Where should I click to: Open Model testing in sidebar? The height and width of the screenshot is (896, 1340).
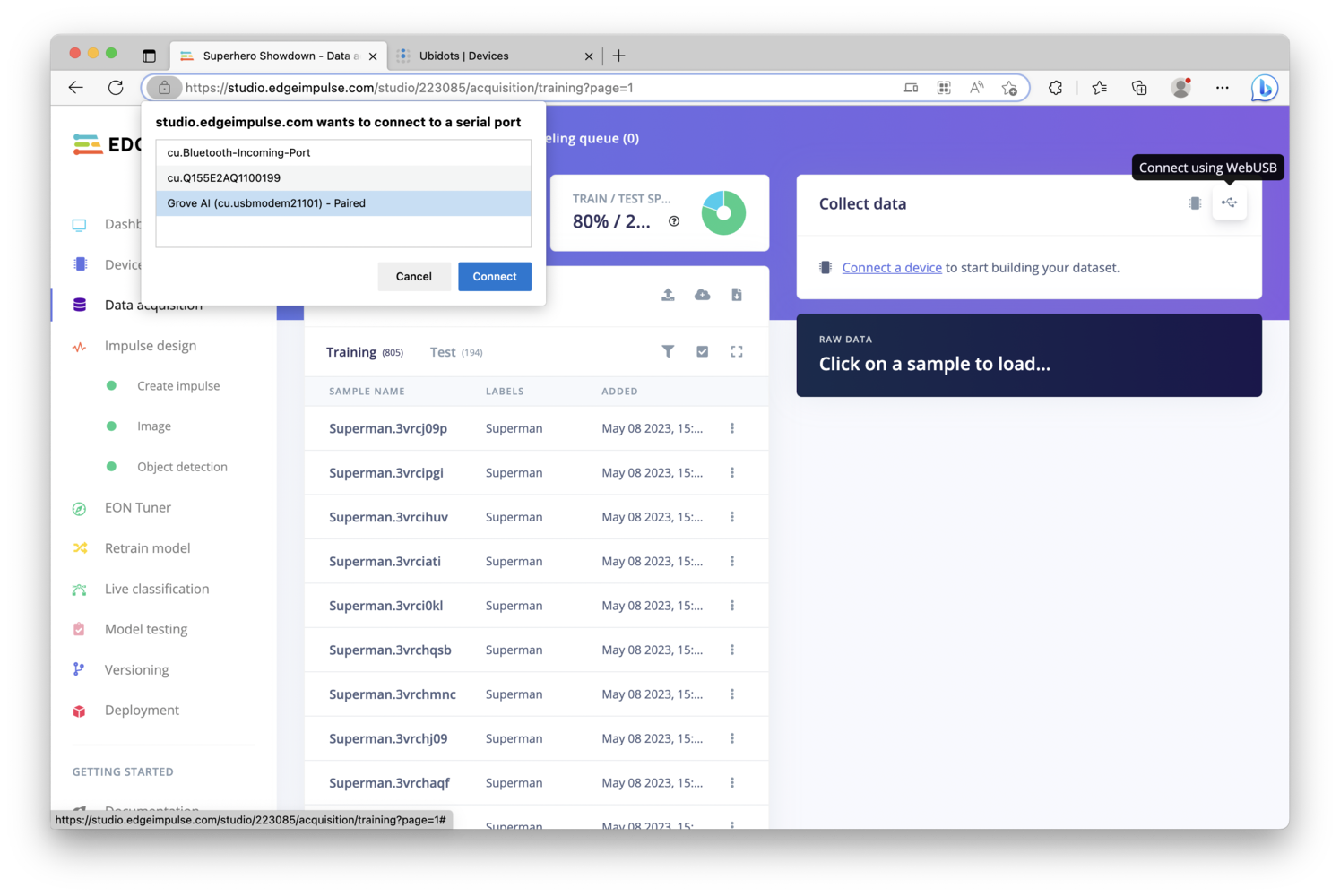(146, 629)
